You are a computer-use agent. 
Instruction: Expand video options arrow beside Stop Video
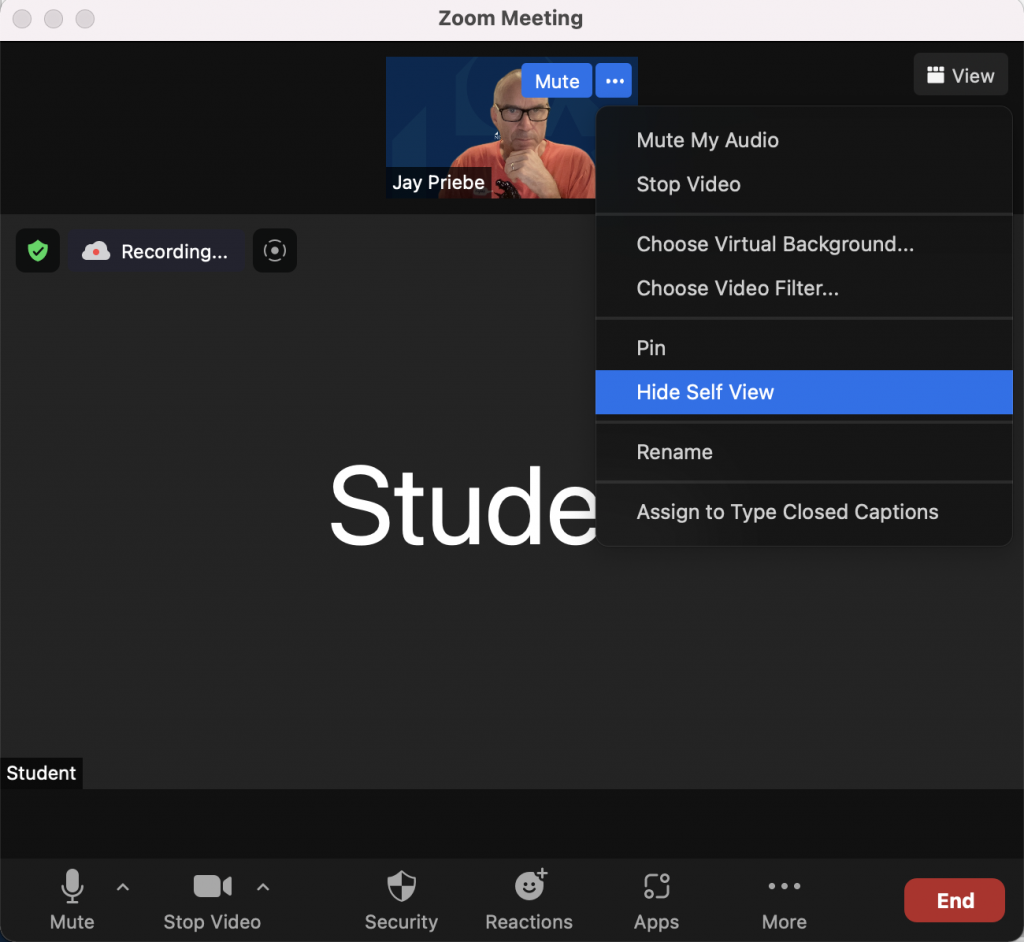[263, 887]
